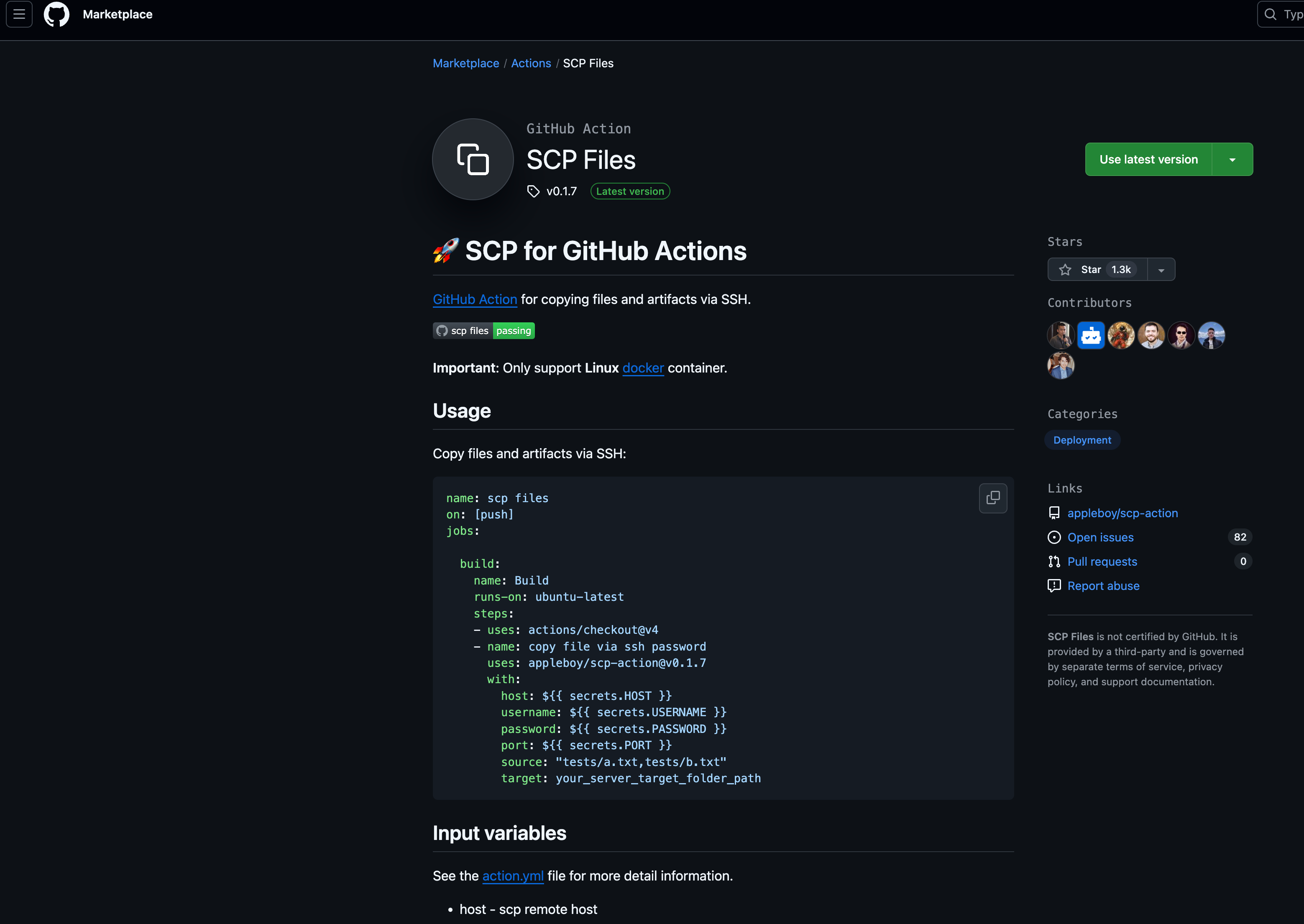Viewport: 1304px width, 924px height.
Task: Go to Marketplace breadcrumb
Action: coord(465,63)
